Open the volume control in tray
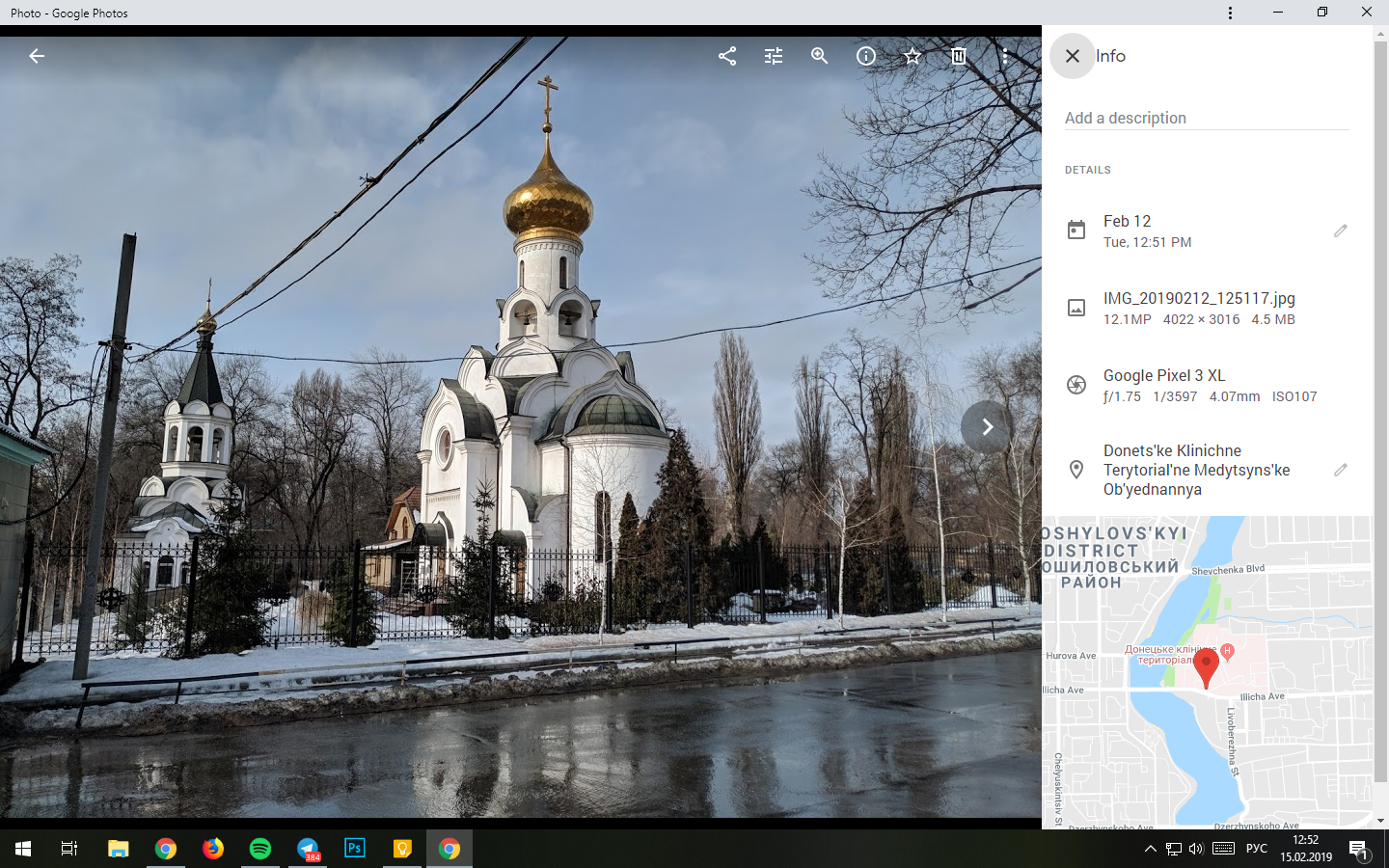 tap(1196, 849)
